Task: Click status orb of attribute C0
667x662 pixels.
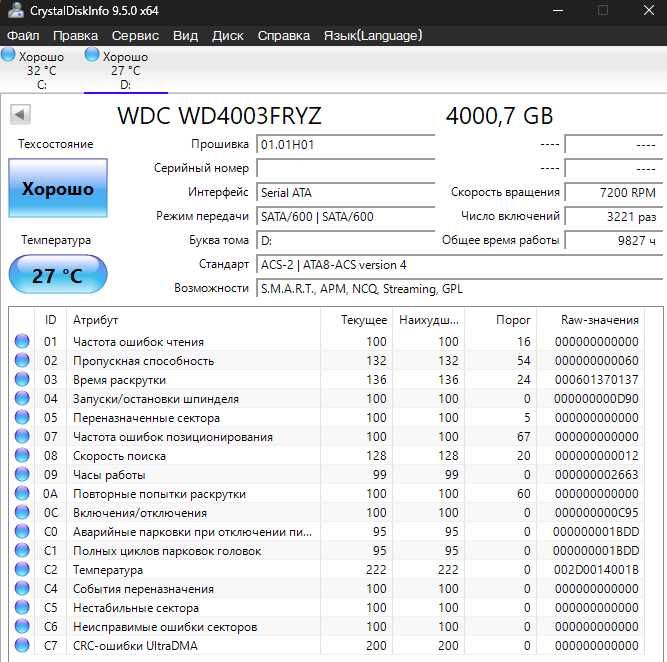Action: click(x=22, y=531)
